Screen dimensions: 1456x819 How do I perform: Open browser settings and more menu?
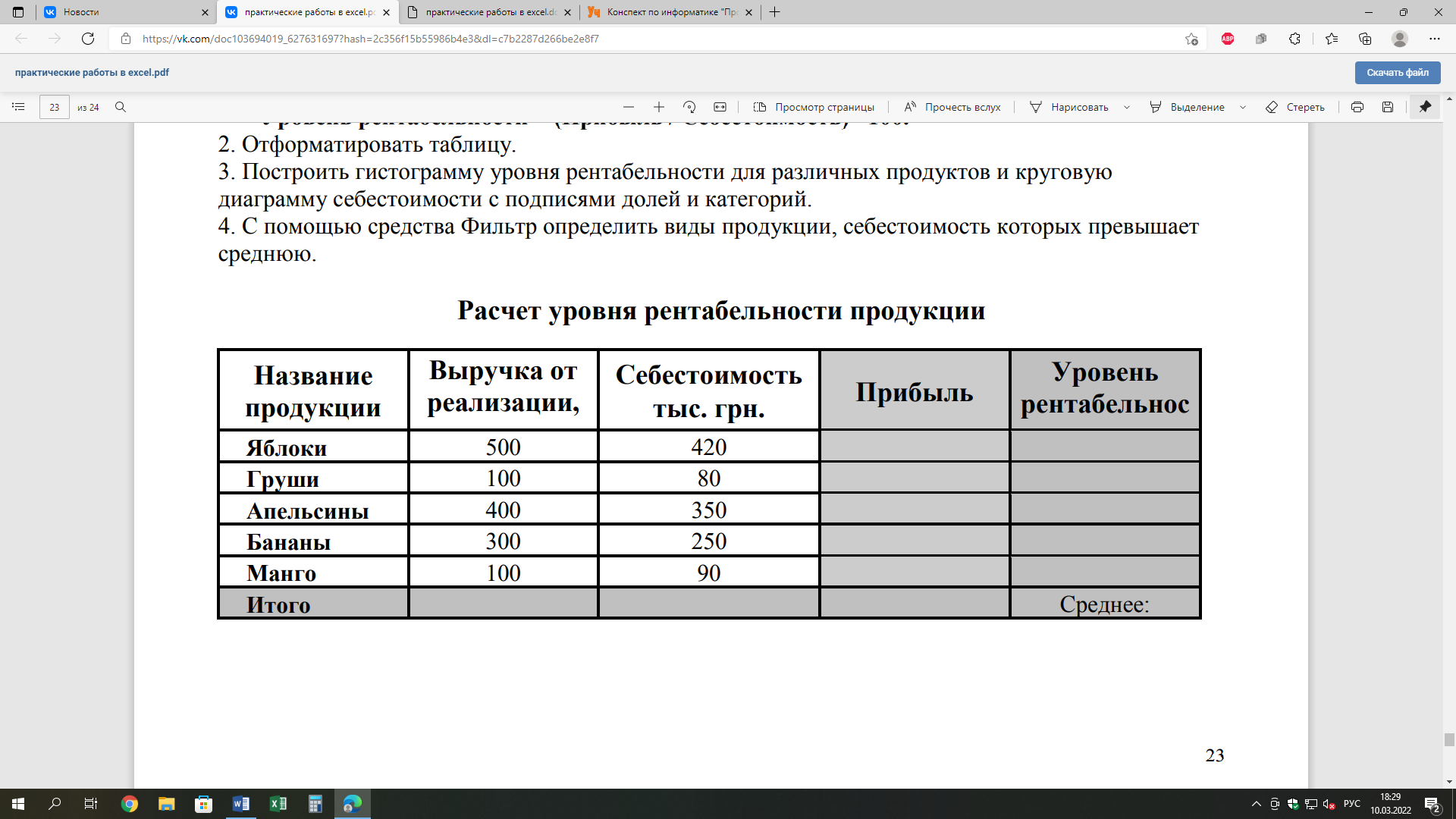pos(1434,39)
